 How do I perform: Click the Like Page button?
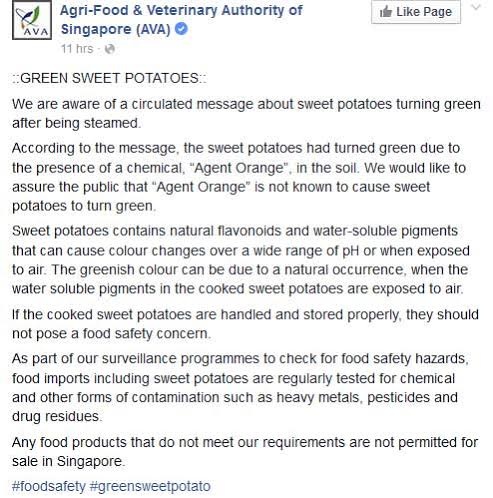(416, 12)
